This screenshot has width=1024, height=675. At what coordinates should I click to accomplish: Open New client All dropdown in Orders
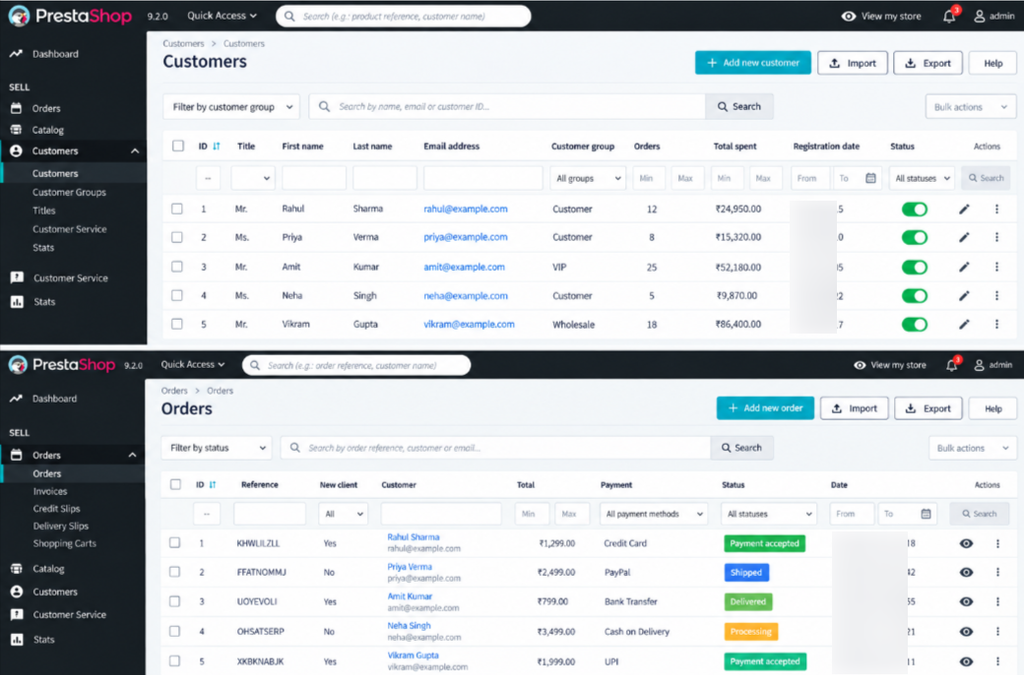(x=344, y=514)
